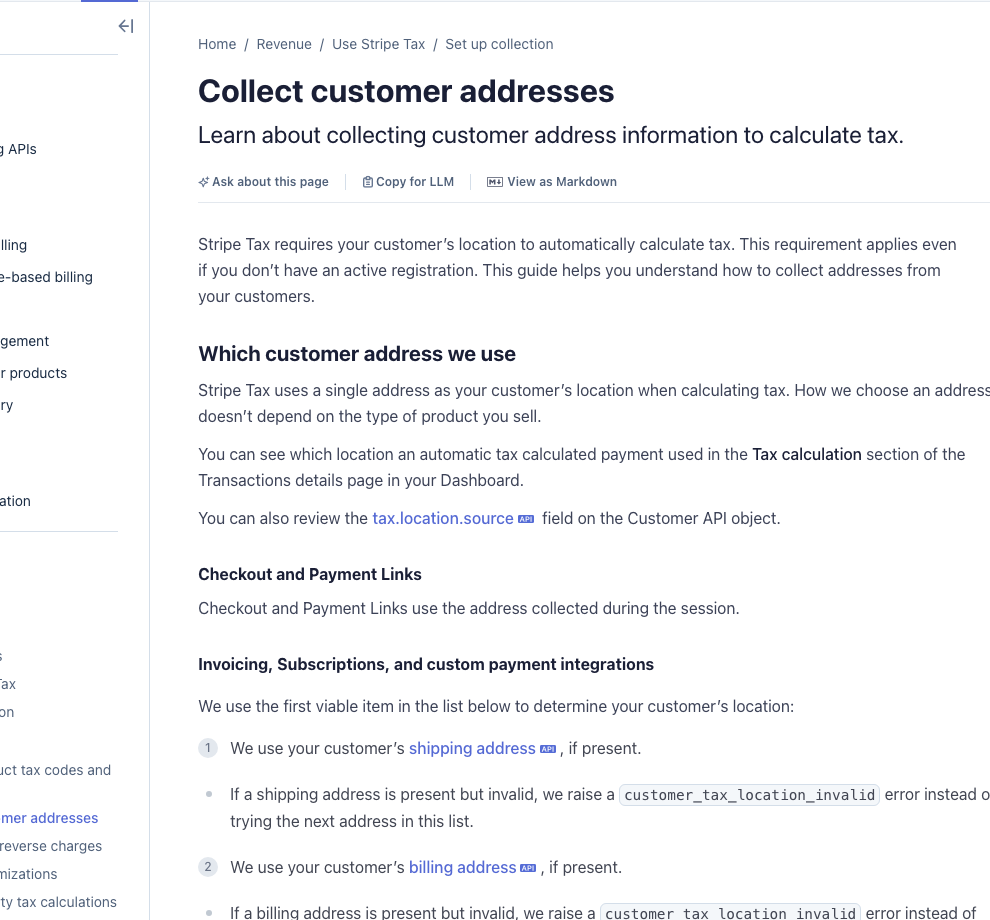Viewport: 990px width, 920px height.
Task: Click the API badge after tax.location.source
Action: tap(527, 518)
